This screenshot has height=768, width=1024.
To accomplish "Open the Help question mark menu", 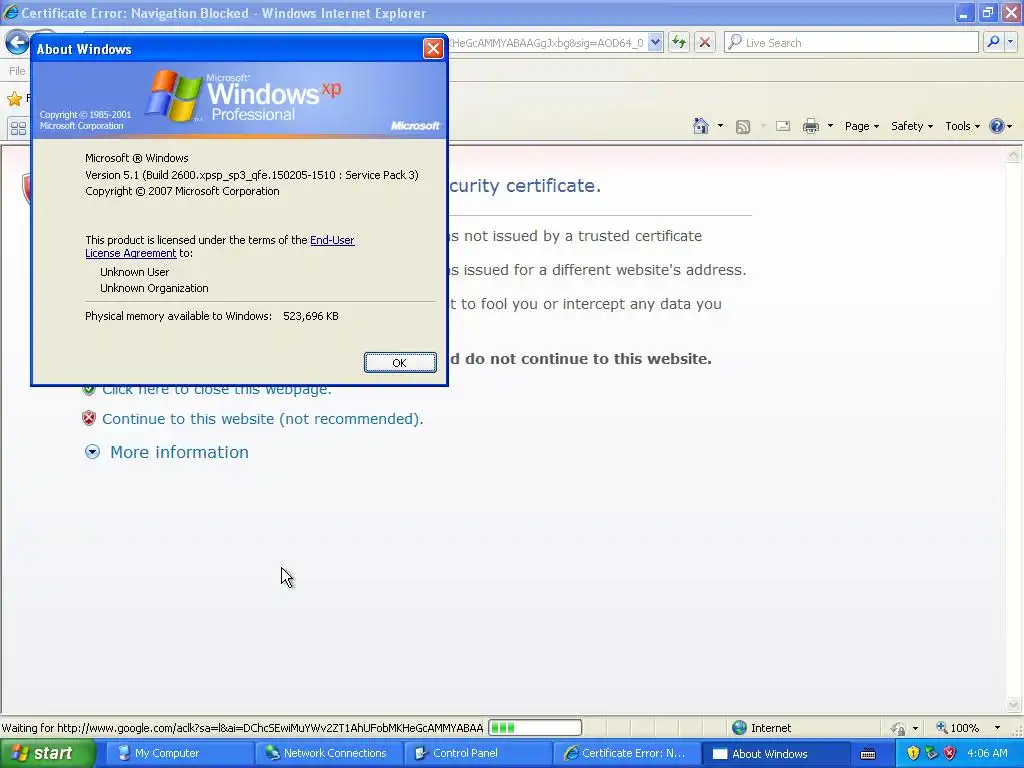I will 1000,126.
